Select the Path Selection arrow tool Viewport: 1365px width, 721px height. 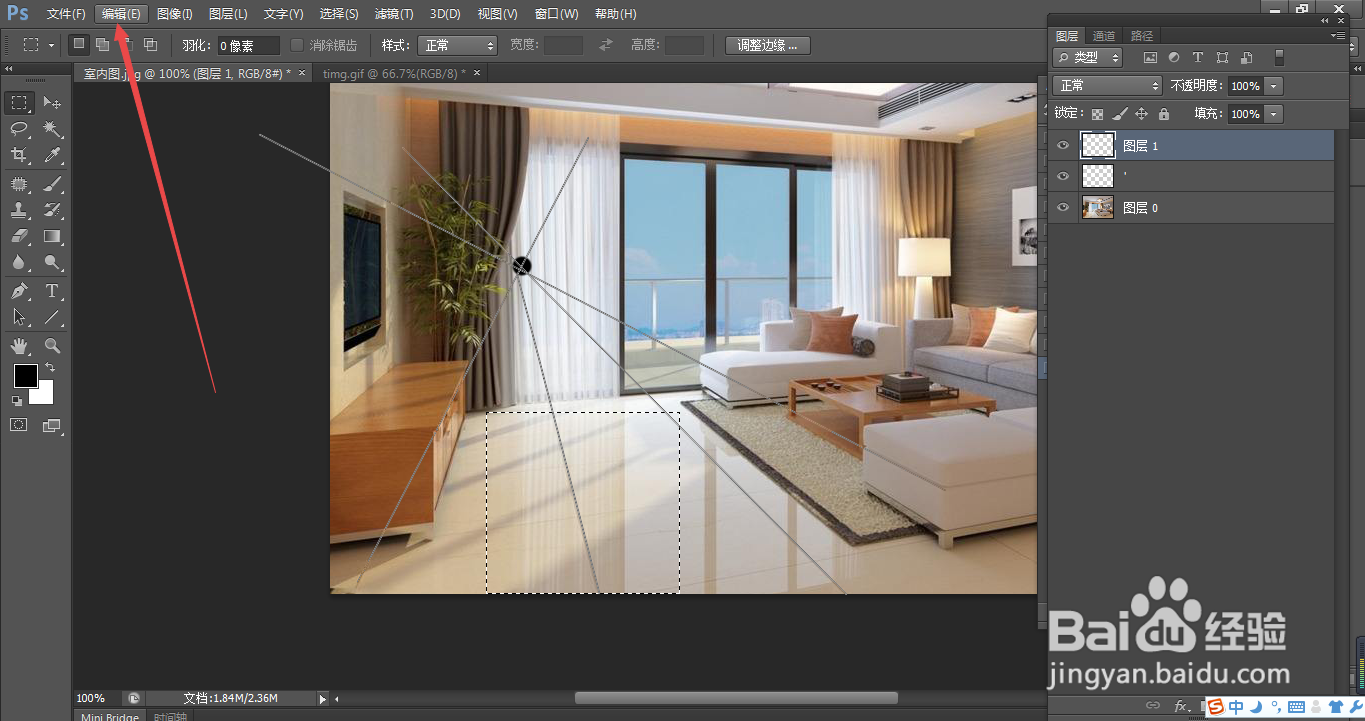coord(19,317)
